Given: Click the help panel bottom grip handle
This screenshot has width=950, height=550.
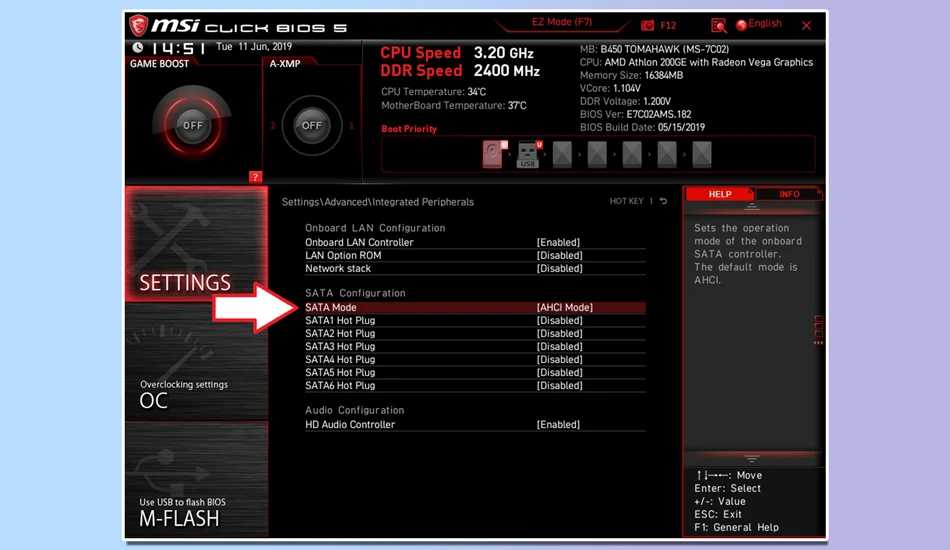Looking at the screenshot, I should [x=751, y=459].
